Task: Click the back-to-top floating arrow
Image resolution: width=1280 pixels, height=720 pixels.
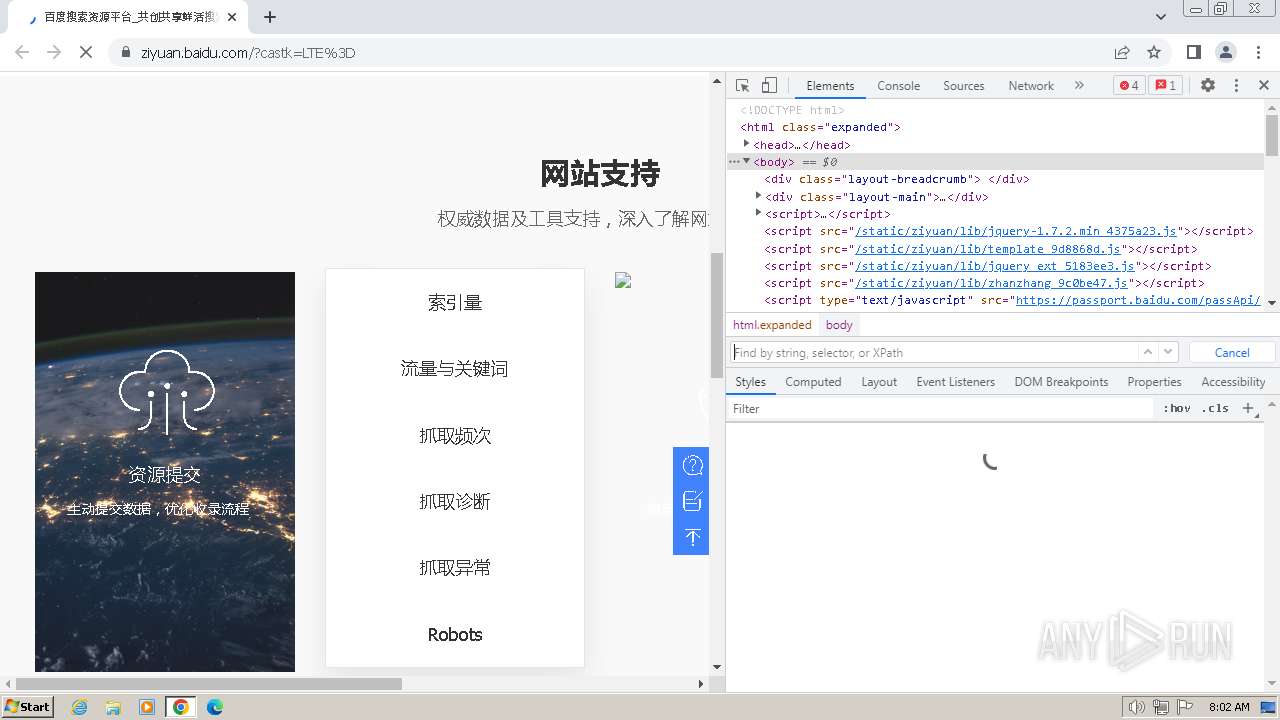Action: [692, 537]
